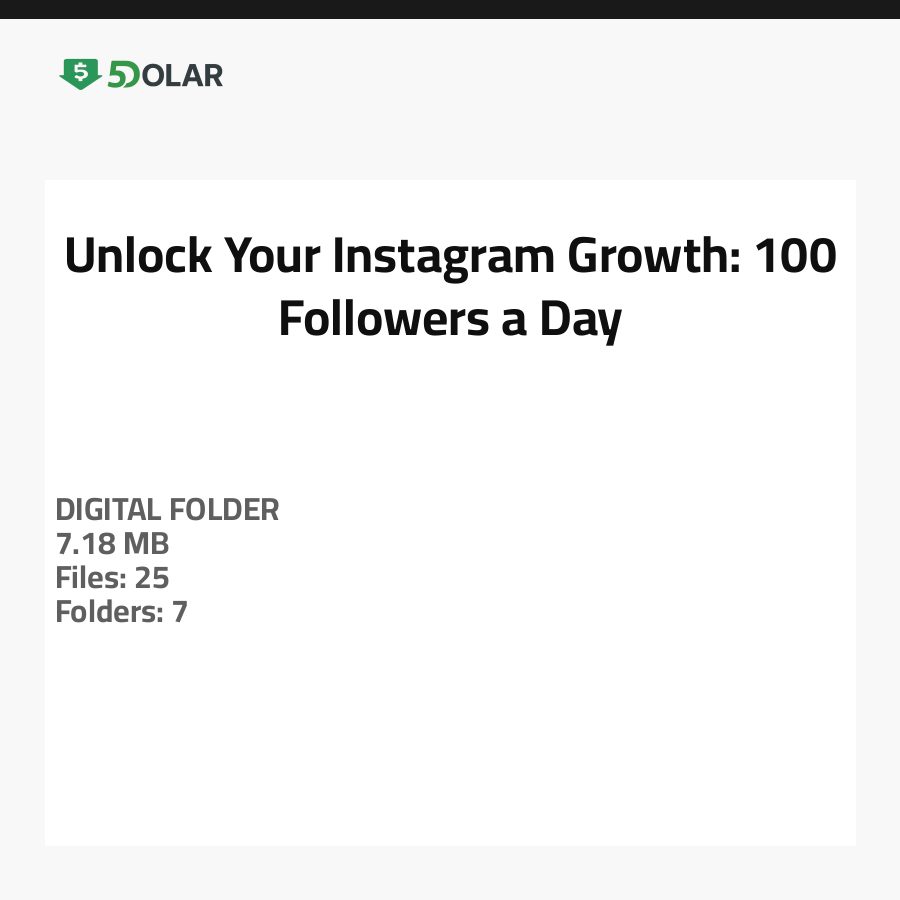Click the word "Your" in the title

(x=272, y=257)
